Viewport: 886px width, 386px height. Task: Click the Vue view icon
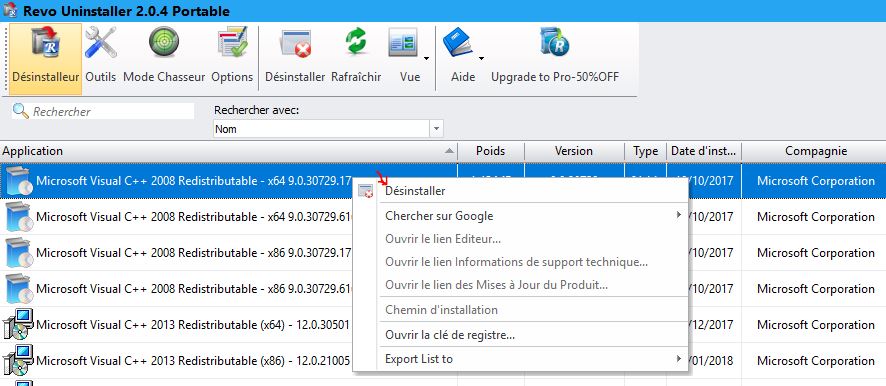tap(403, 42)
